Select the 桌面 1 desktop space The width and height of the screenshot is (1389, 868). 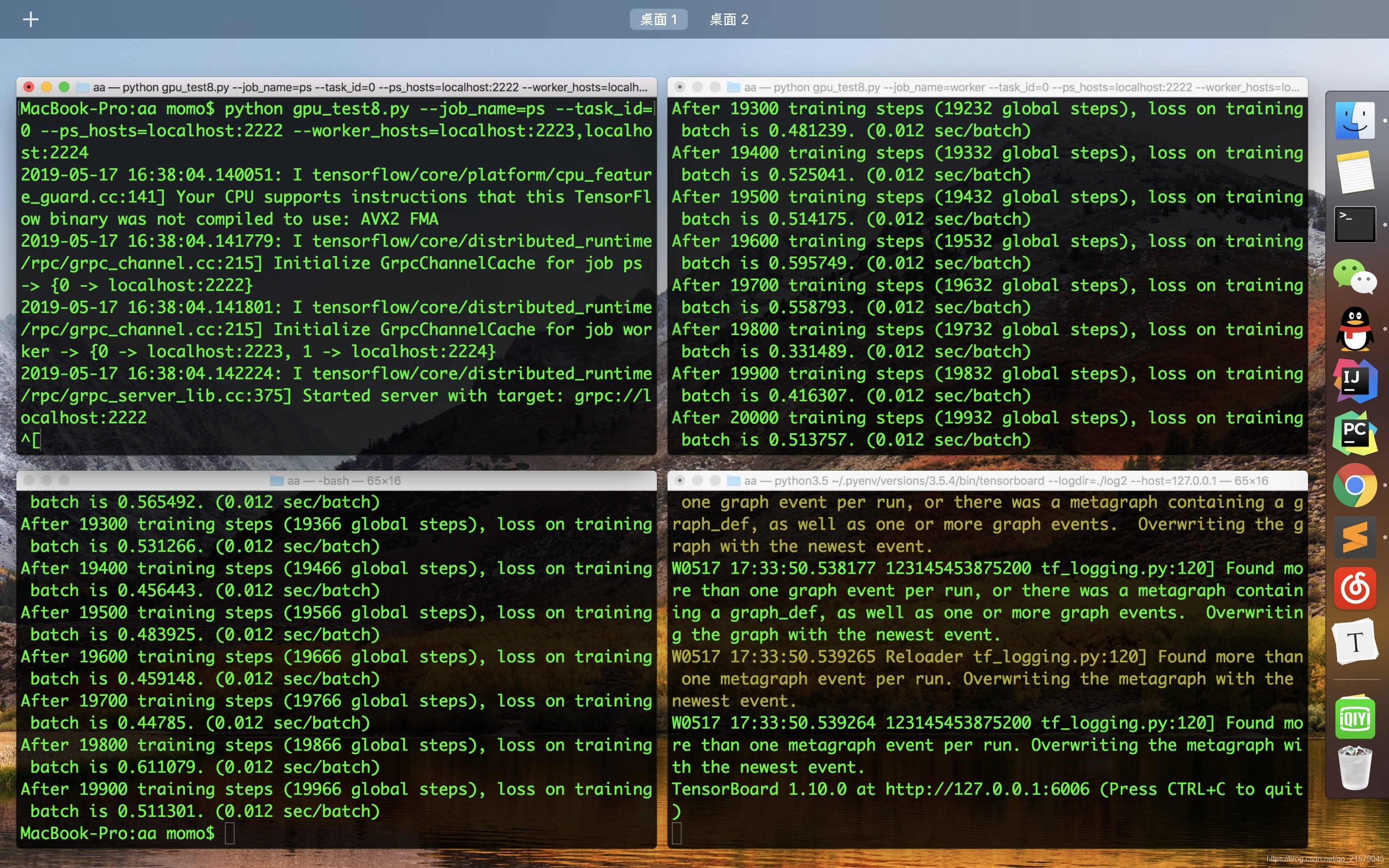click(658, 19)
